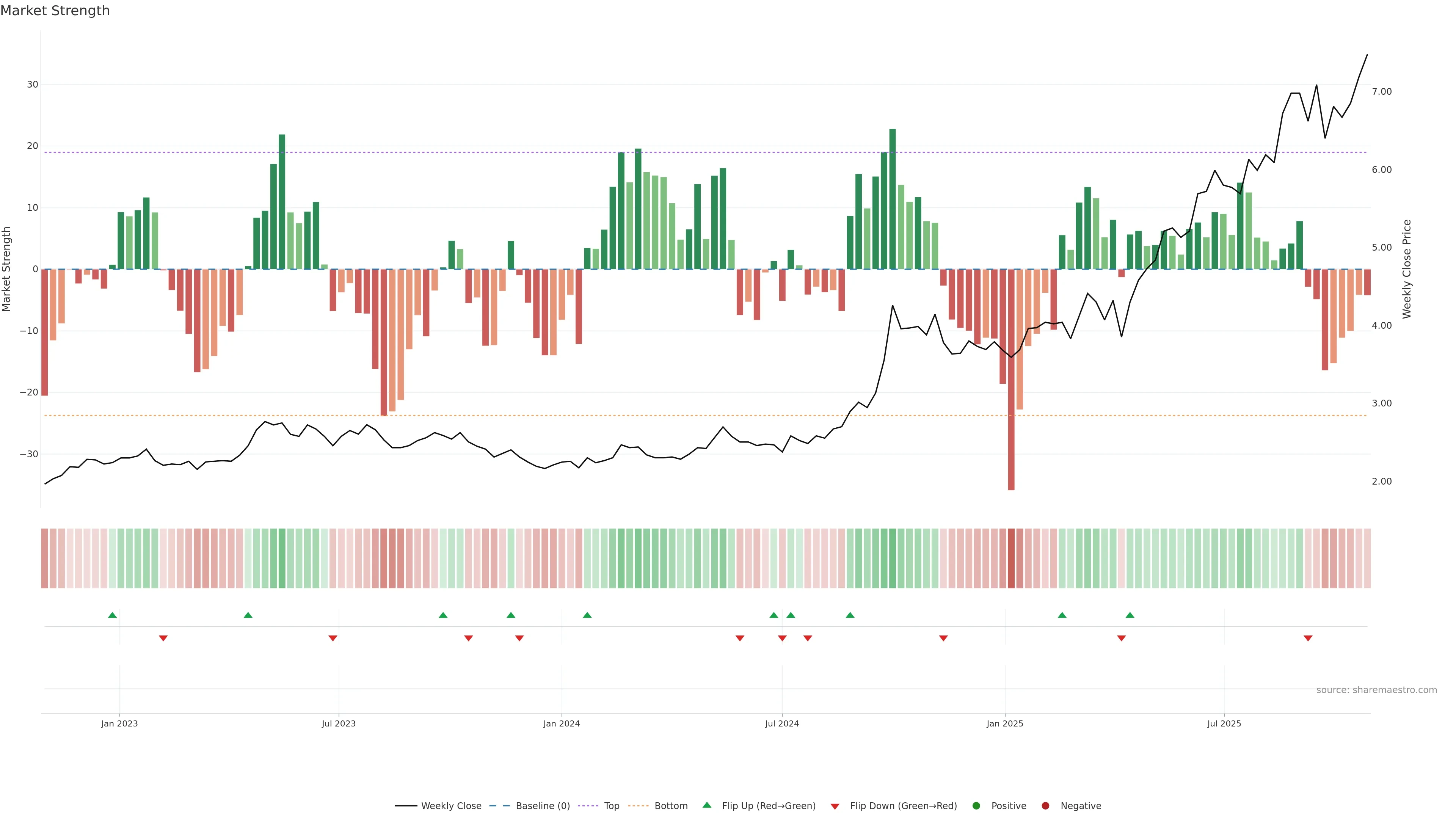This screenshot has height=819, width=1456.
Task: Click the first green flip-up triangle marker
Action: pyautogui.click(x=113, y=615)
